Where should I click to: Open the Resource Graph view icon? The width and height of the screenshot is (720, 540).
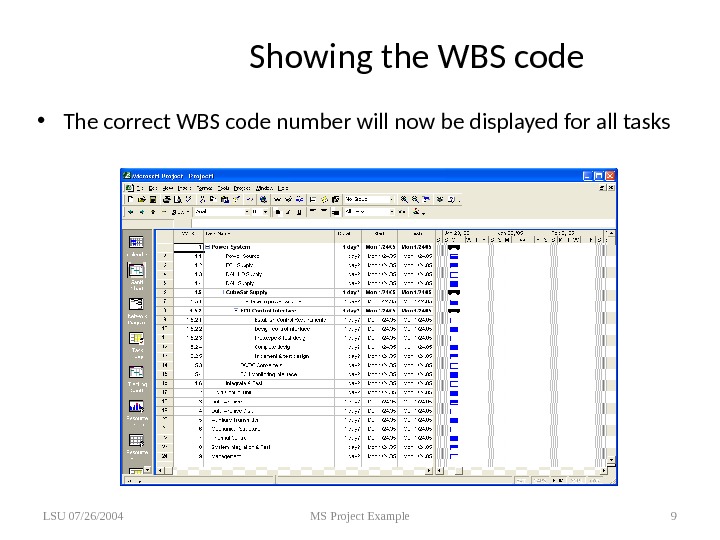136,406
